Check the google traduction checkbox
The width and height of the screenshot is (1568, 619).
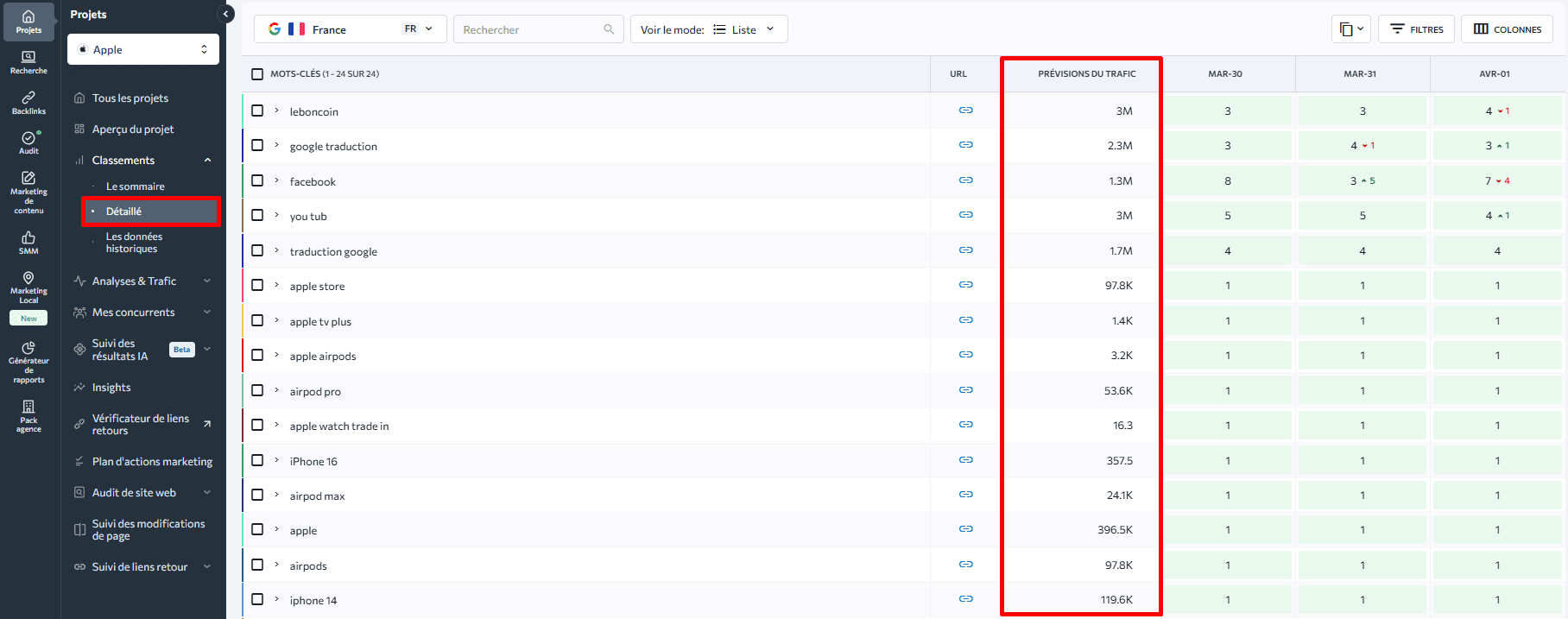coord(257,145)
